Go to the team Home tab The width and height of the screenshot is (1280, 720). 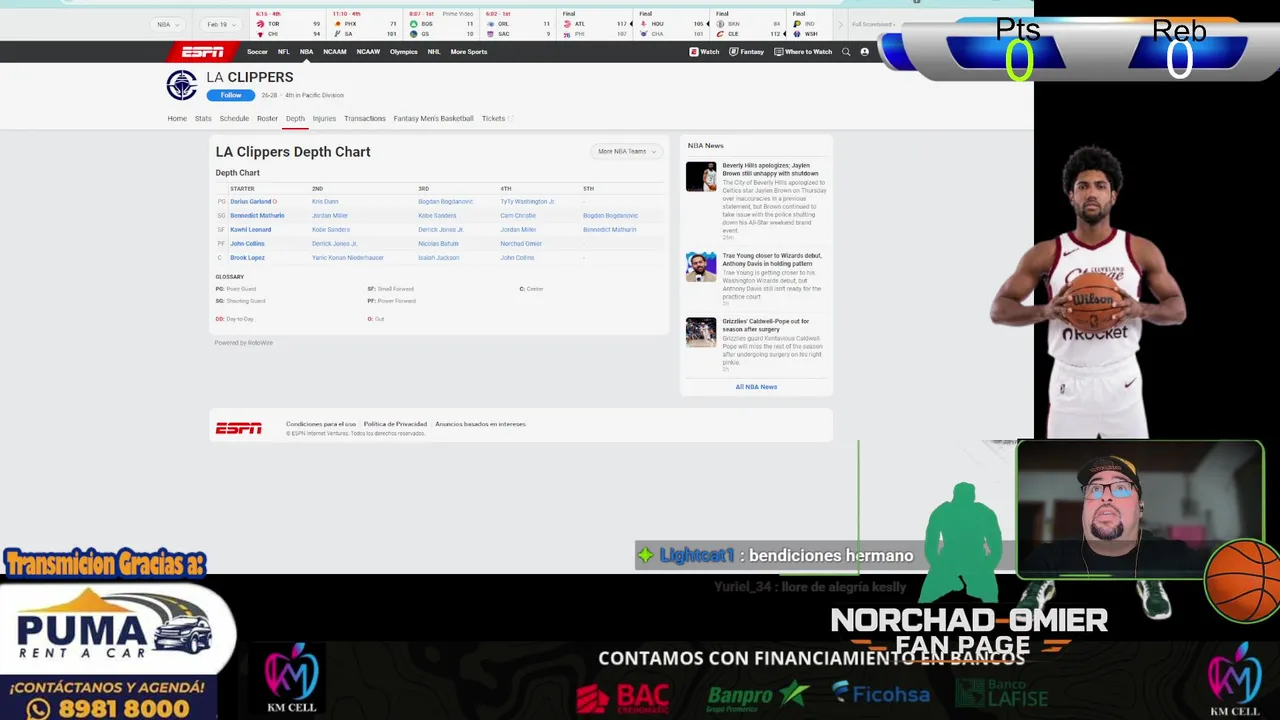(x=177, y=118)
